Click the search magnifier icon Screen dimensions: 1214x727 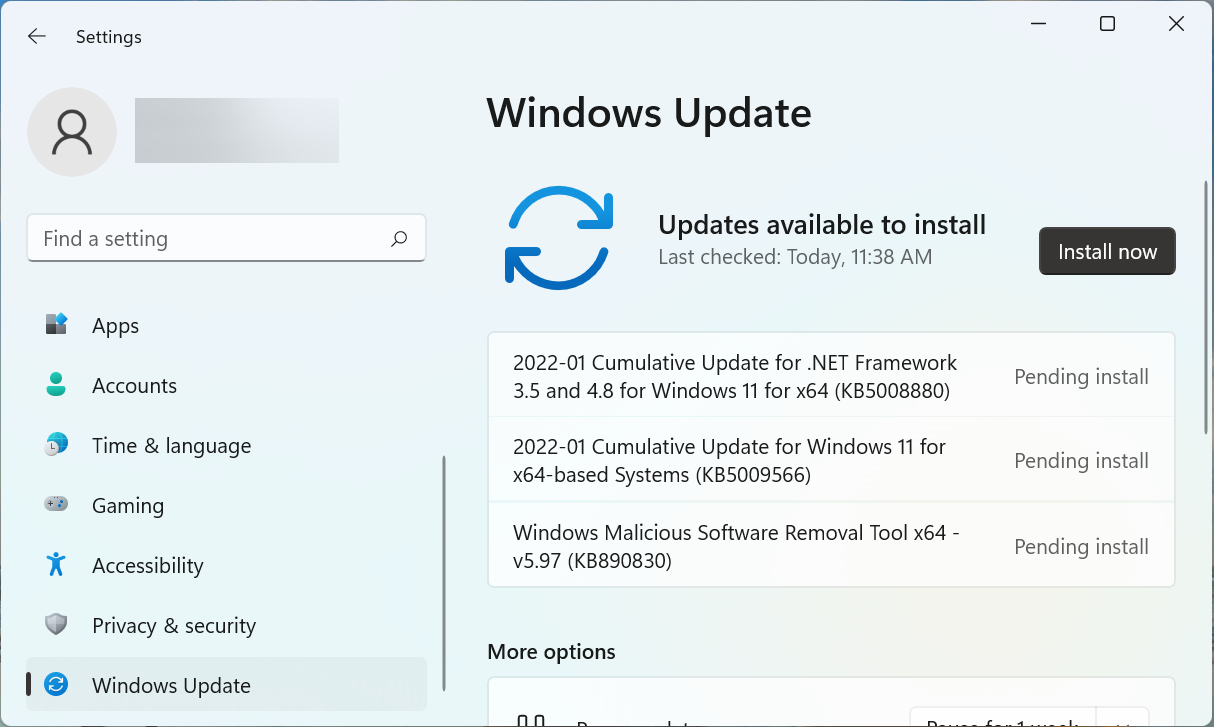click(399, 239)
